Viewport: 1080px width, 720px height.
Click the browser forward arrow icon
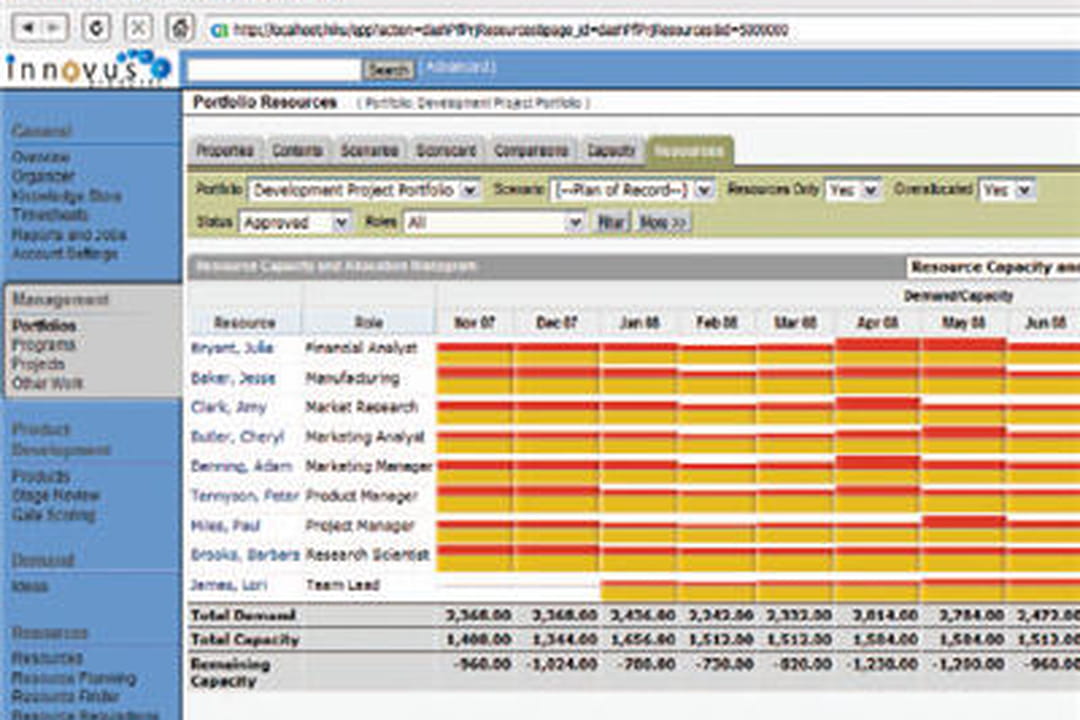coord(53,28)
